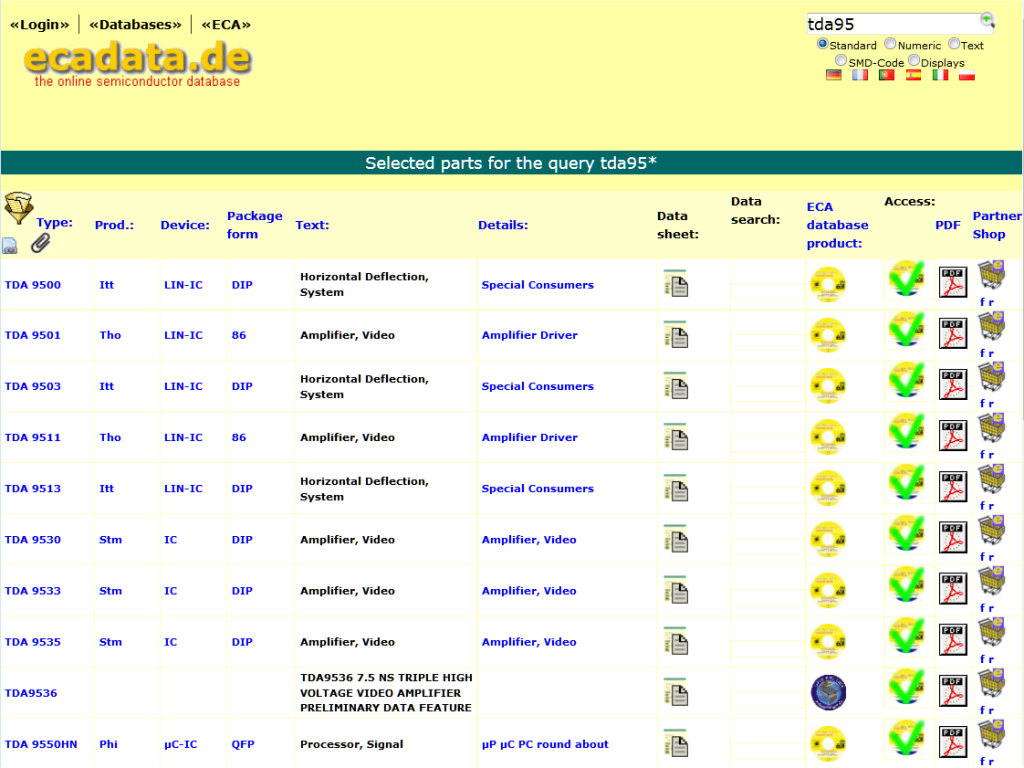
Task: Open the PDF icon for TDA 9535
Action: pyautogui.click(x=953, y=640)
